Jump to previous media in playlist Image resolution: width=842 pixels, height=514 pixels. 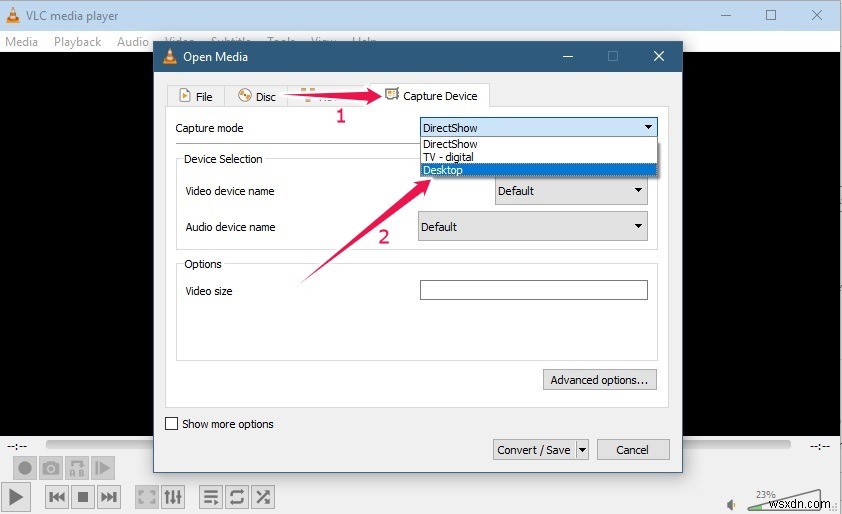point(56,497)
